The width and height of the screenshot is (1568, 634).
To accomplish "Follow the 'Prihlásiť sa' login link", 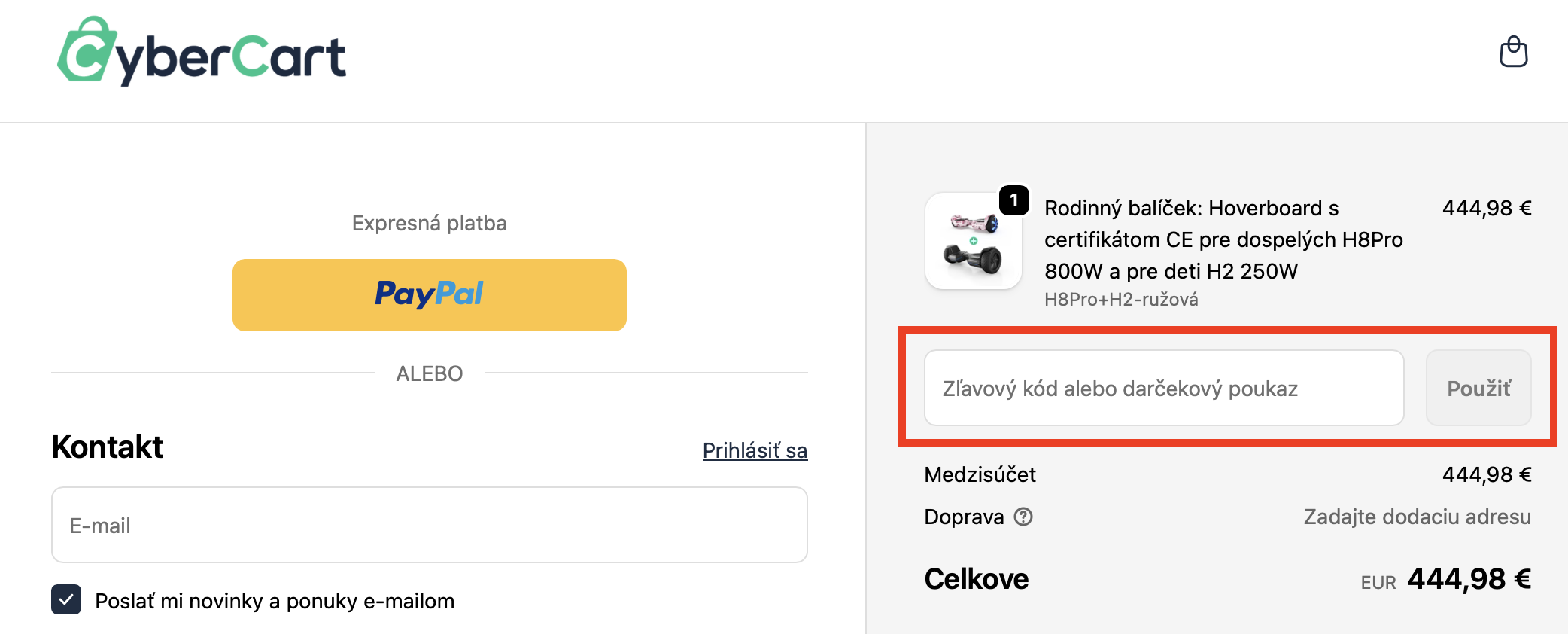I will click(x=755, y=450).
